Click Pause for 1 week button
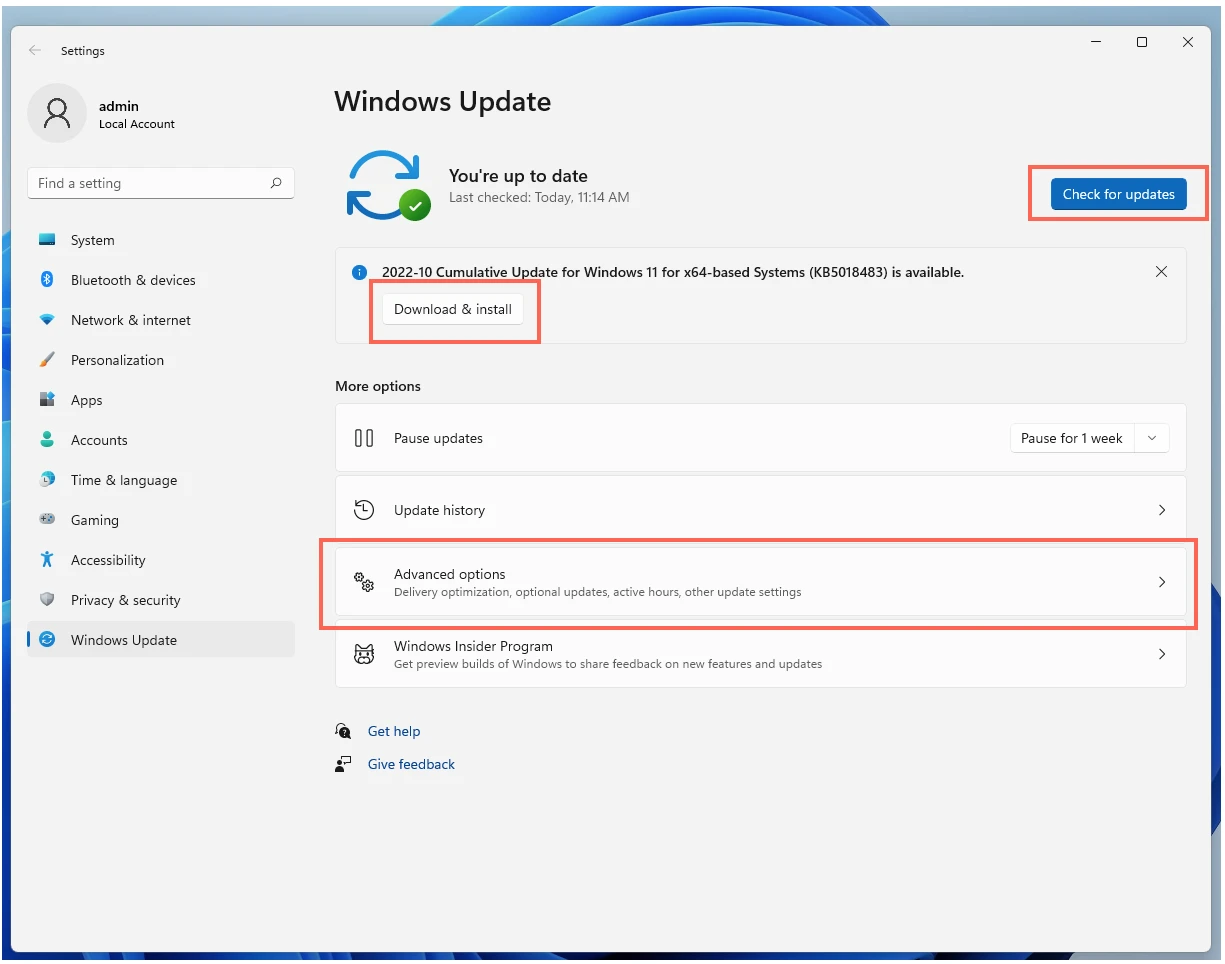Viewport: 1225px width, 964px height. (x=1072, y=438)
